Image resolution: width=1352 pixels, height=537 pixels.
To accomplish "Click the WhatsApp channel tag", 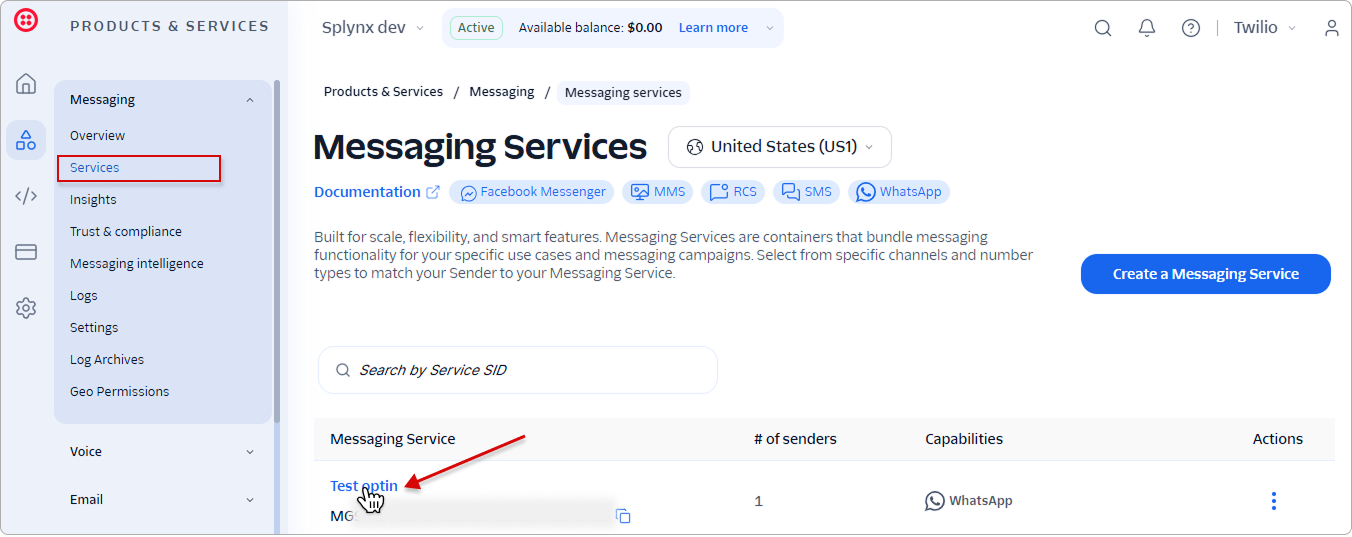I will tap(899, 192).
